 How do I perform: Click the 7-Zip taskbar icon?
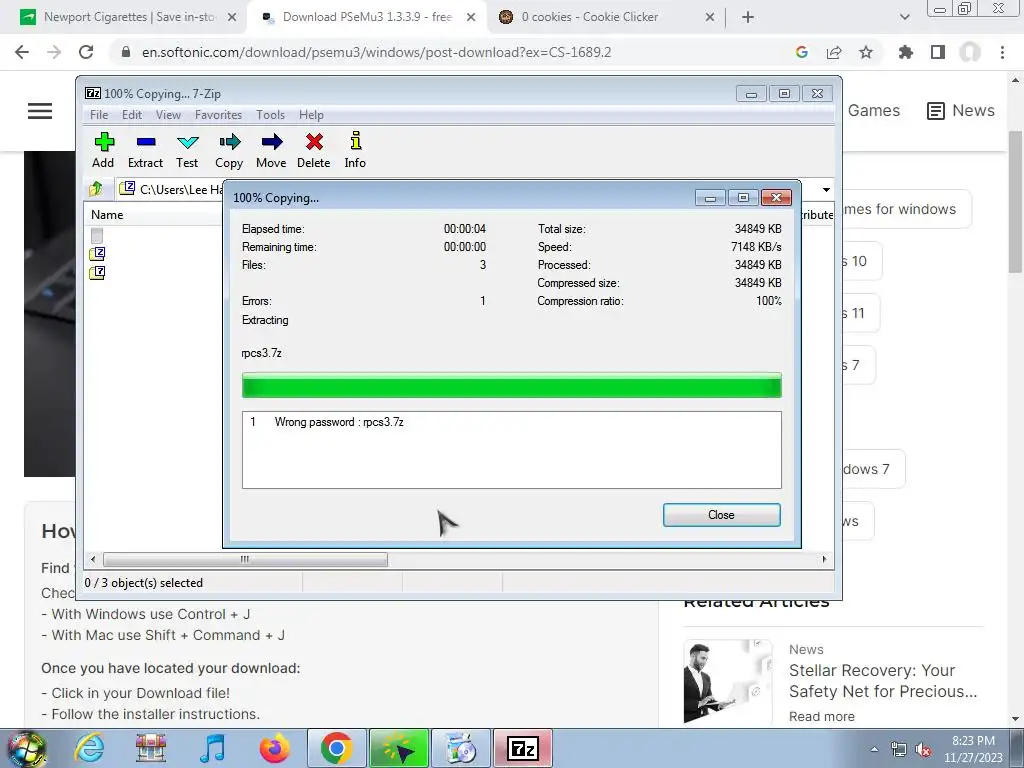[x=523, y=748]
